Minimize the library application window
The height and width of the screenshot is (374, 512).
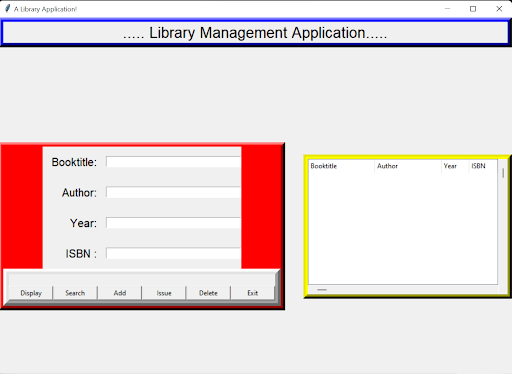click(x=447, y=9)
